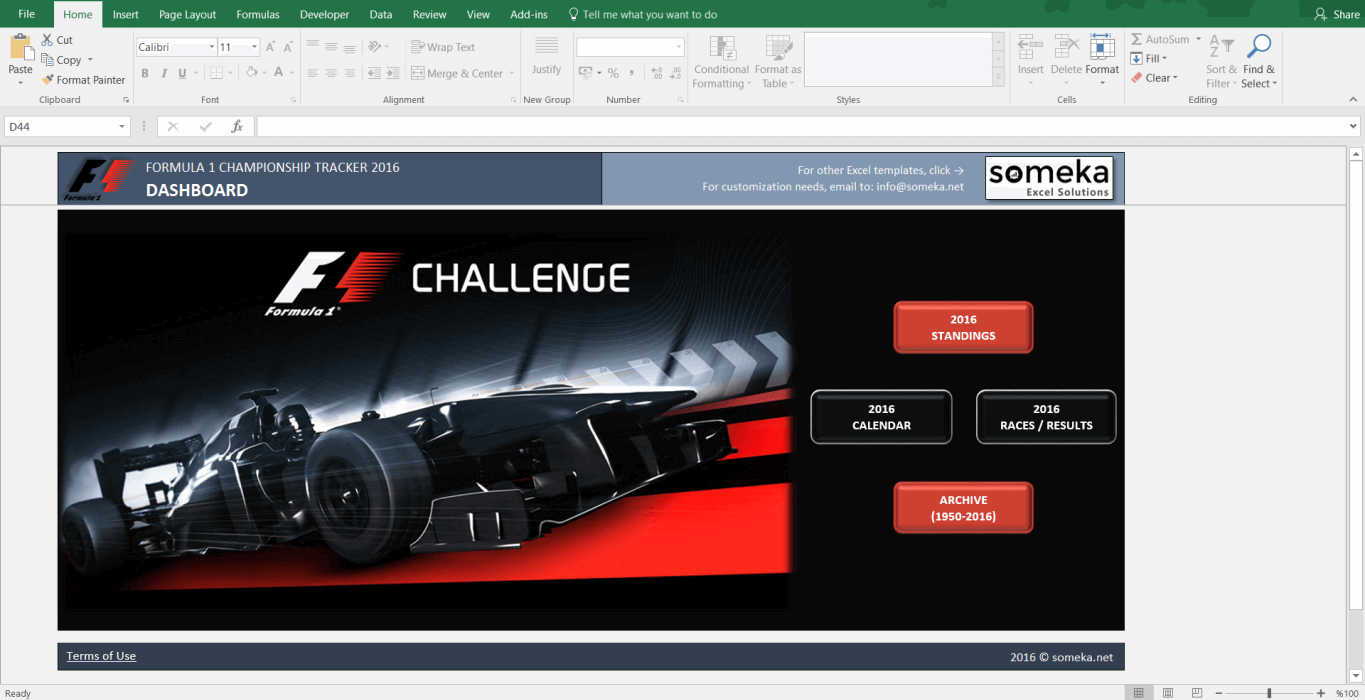The height and width of the screenshot is (700, 1365).
Task: Toggle Center alignment
Action: tap(331, 73)
